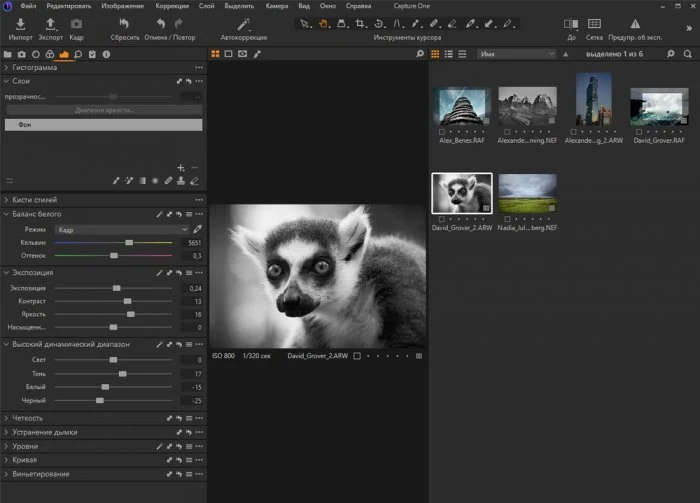Open the White Balance mode dropdown
The image size is (700, 503).
tap(122, 229)
